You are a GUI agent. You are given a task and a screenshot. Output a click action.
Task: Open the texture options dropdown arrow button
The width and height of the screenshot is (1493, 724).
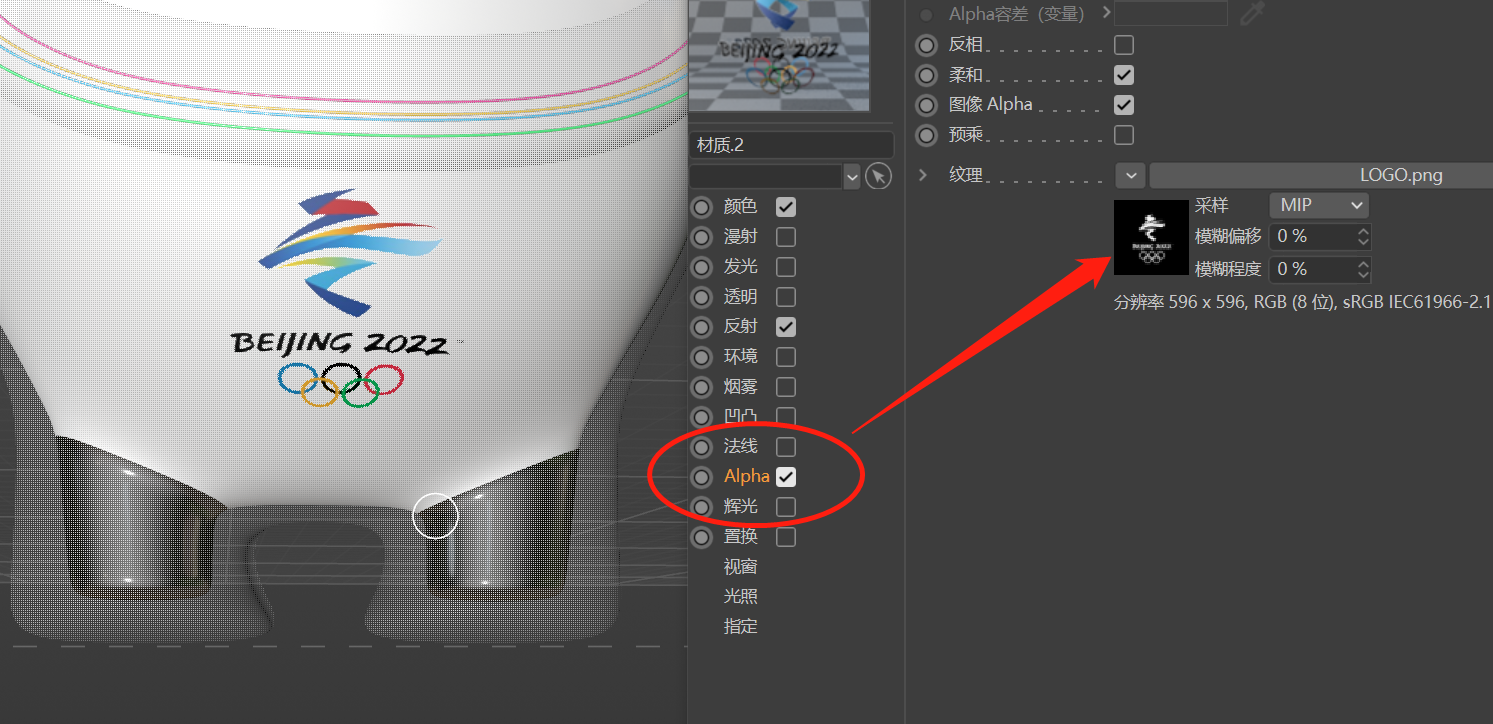tap(1130, 175)
